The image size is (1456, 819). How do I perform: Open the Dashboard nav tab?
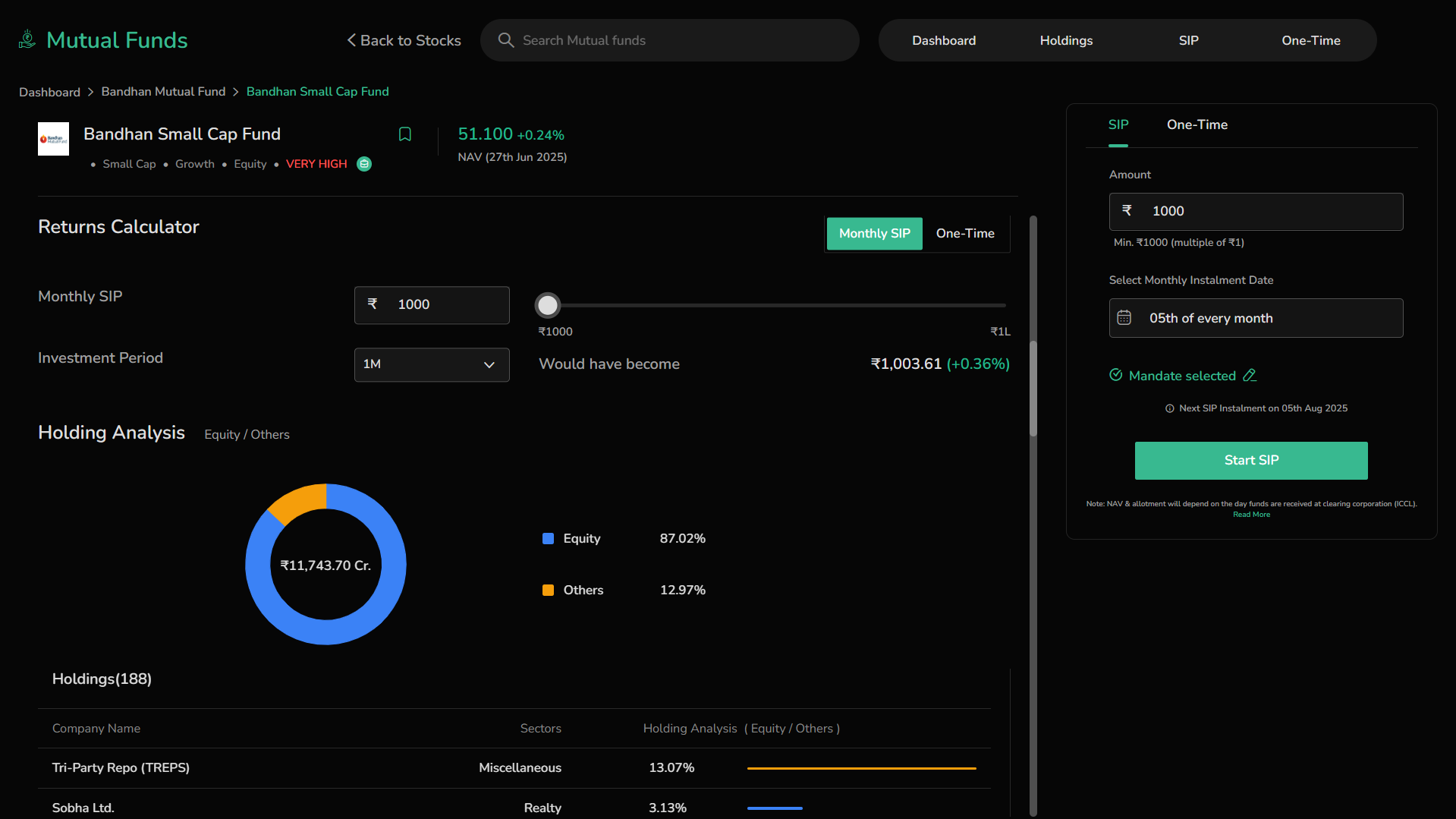(944, 40)
